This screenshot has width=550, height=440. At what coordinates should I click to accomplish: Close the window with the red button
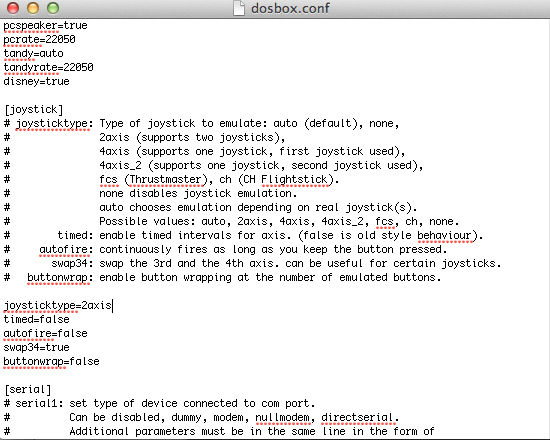click(13, 8)
